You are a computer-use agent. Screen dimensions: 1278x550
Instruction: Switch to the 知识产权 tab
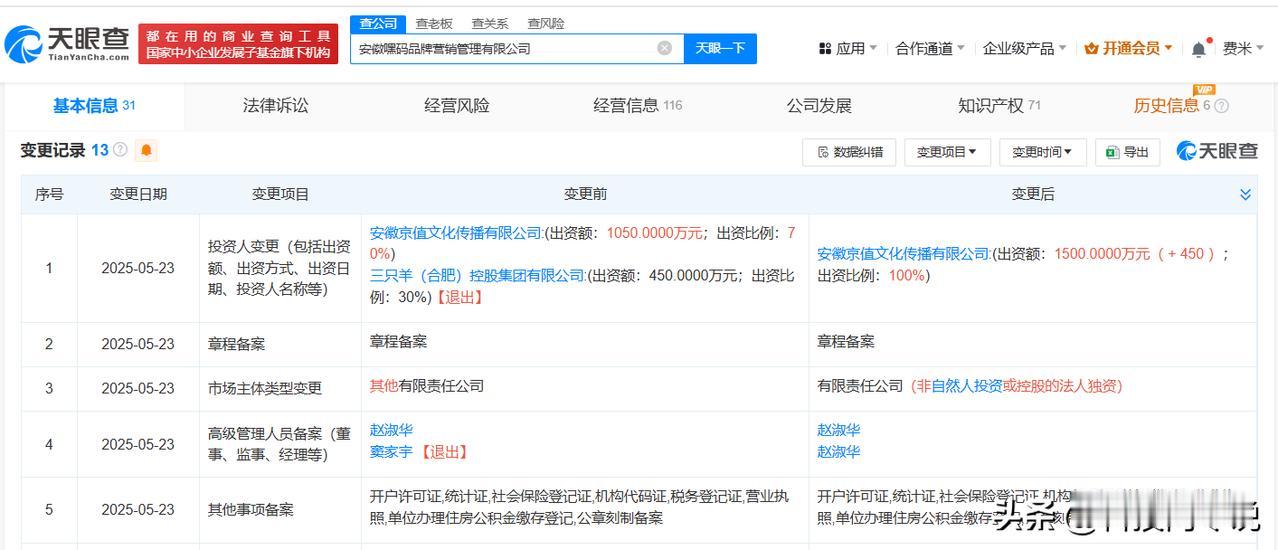(x=999, y=105)
